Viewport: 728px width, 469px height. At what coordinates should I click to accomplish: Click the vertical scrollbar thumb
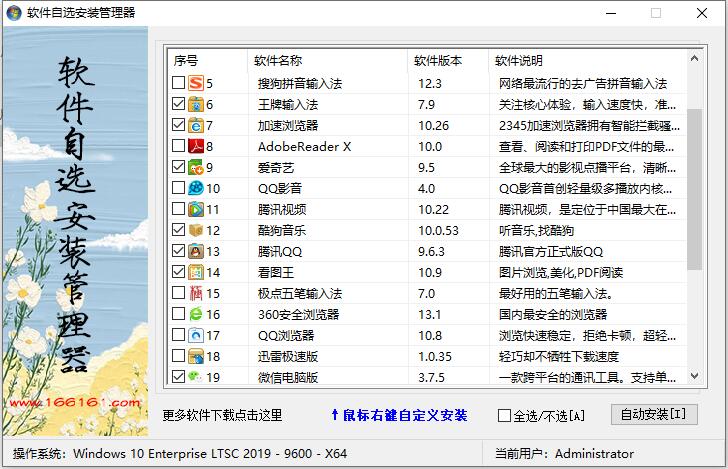click(x=695, y=189)
